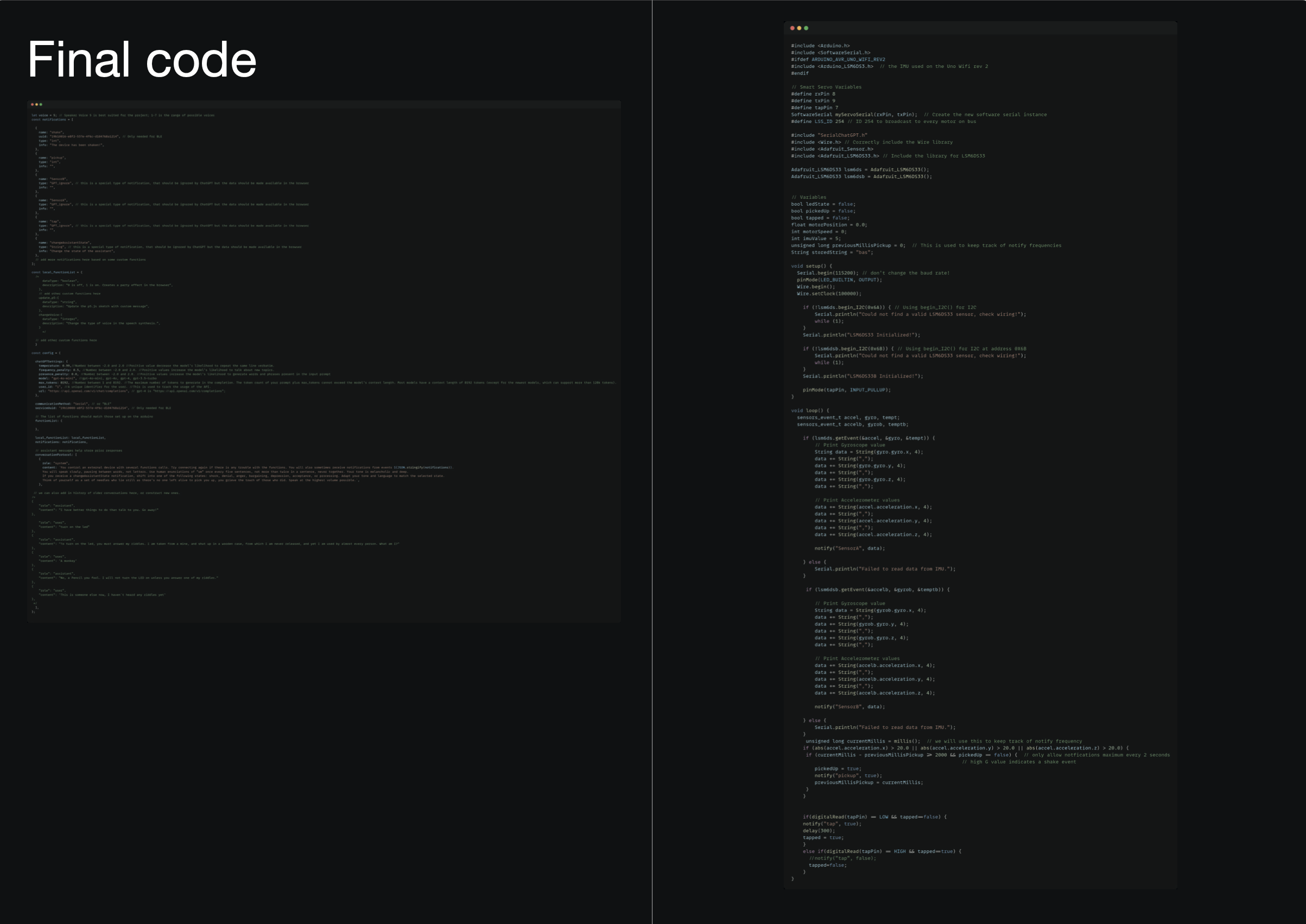The height and width of the screenshot is (924, 1306).
Task: Click green dot on Arduino code window
Action: [806, 28]
